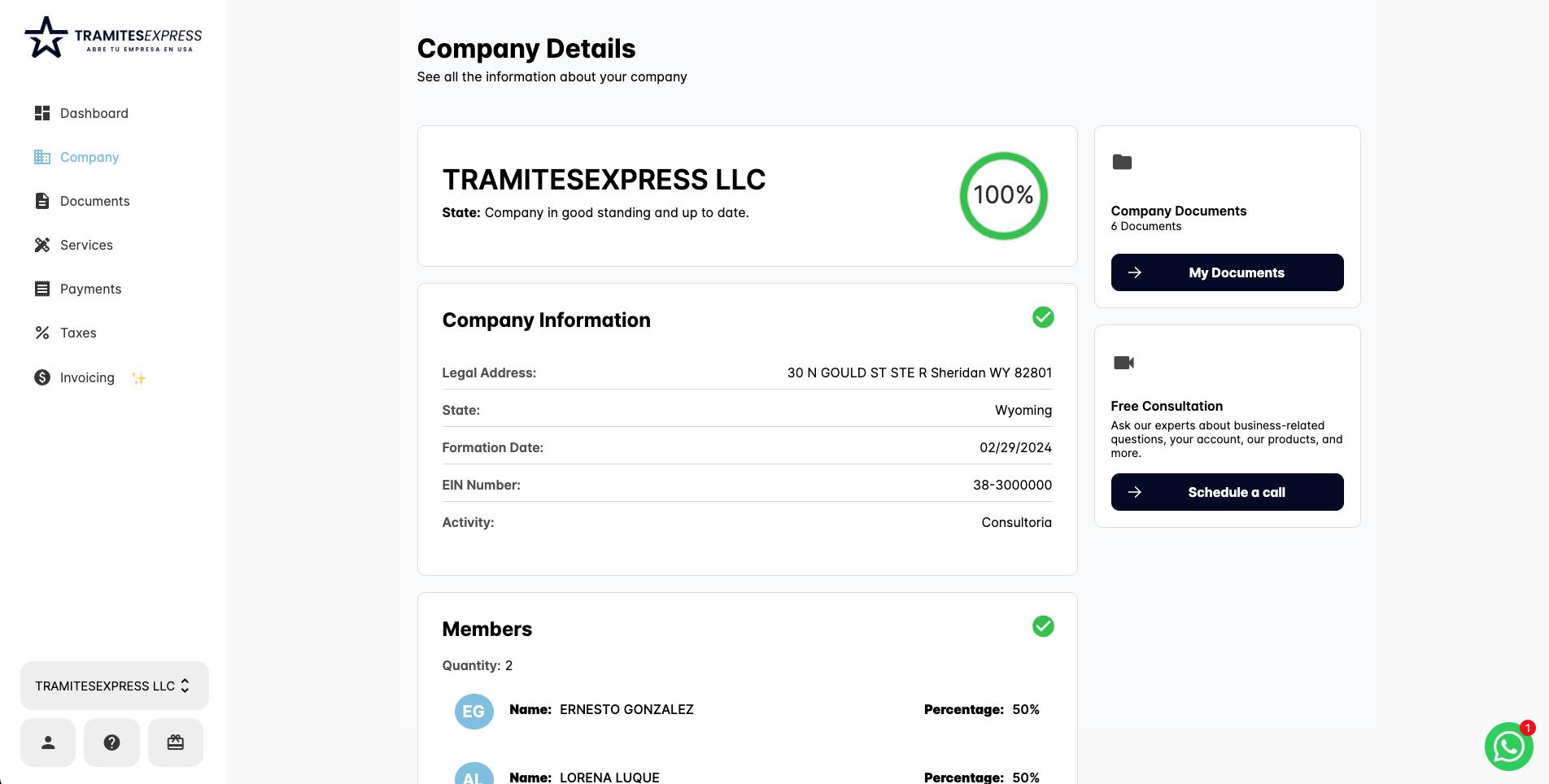Image resolution: width=1549 pixels, height=784 pixels.
Task: Click the Company building icon
Action: point(42,157)
